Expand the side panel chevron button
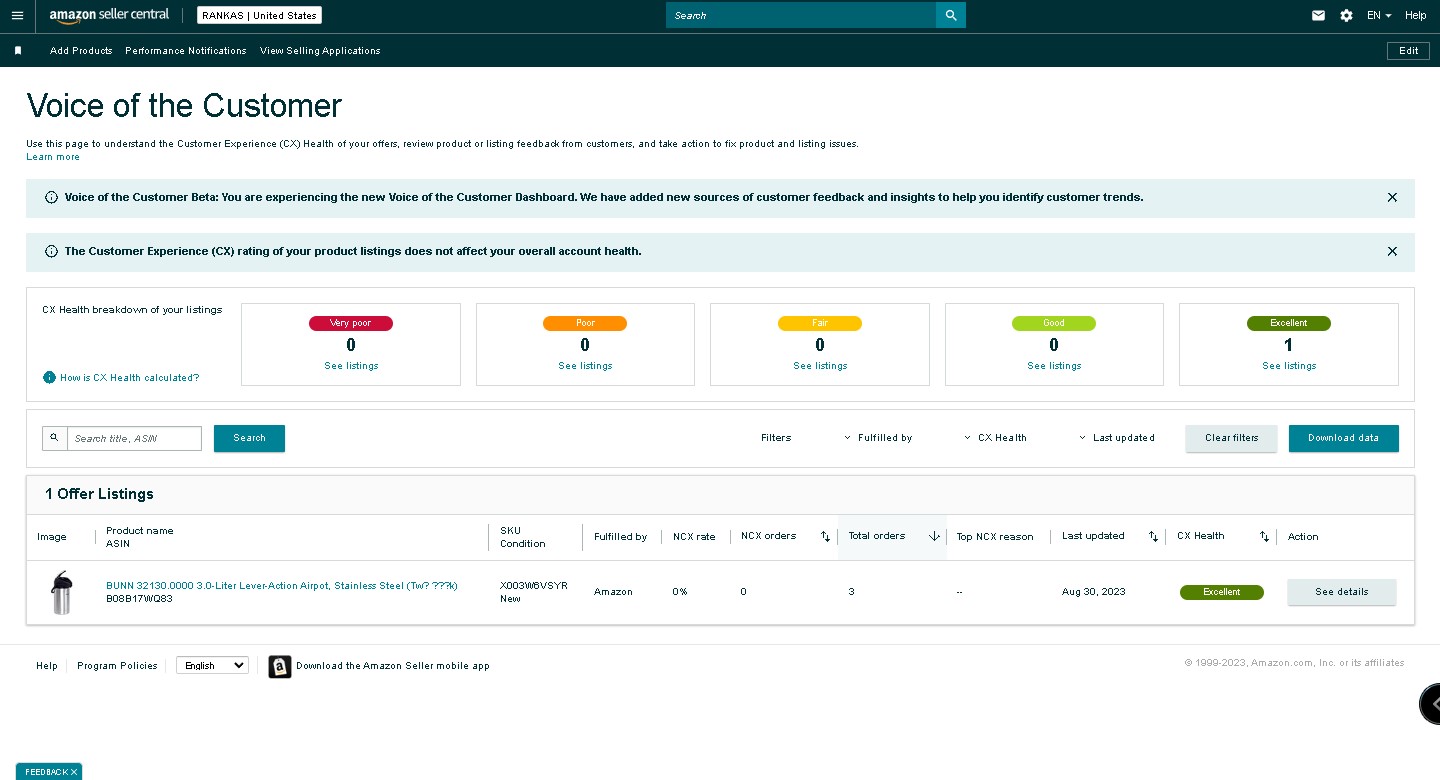Image resolution: width=1440 pixels, height=780 pixels. (1431, 704)
